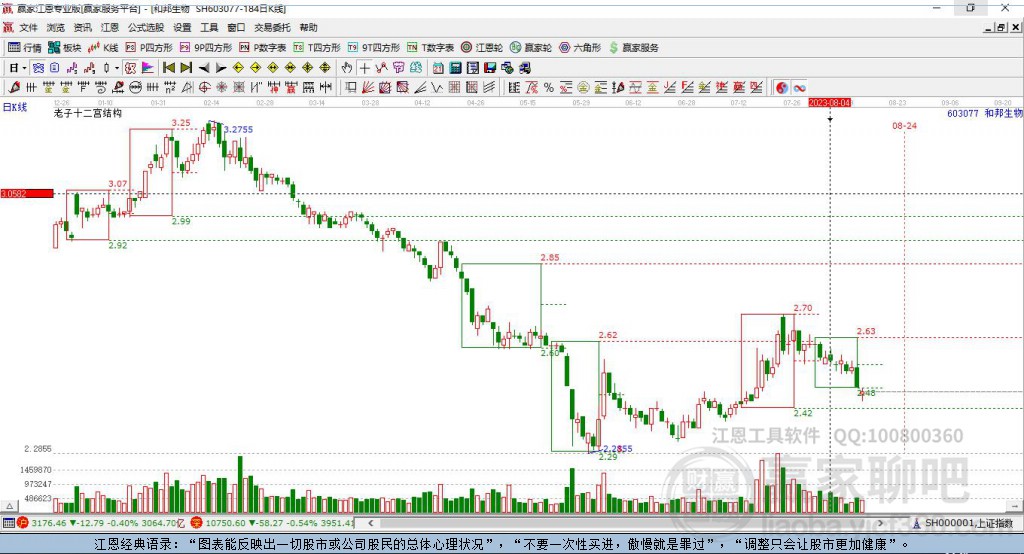Open the 江恩轮 Gann wheel
The width and height of the screenshot is (1024, 554).
point(482,48)
